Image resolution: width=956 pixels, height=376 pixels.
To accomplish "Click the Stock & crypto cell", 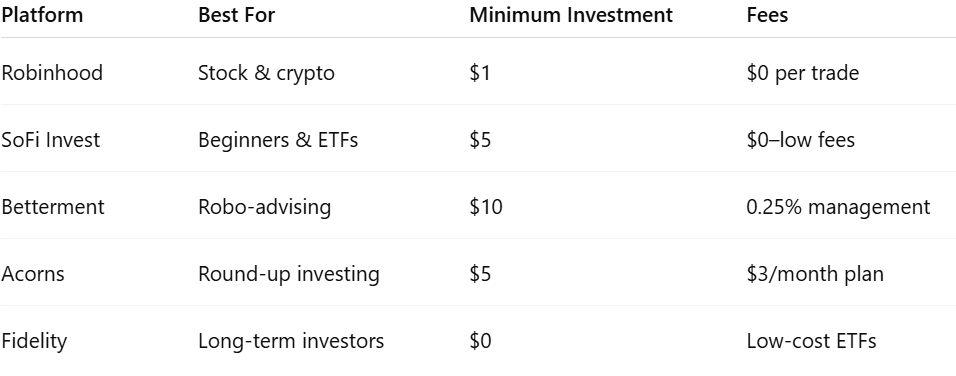I will [266, 73].
